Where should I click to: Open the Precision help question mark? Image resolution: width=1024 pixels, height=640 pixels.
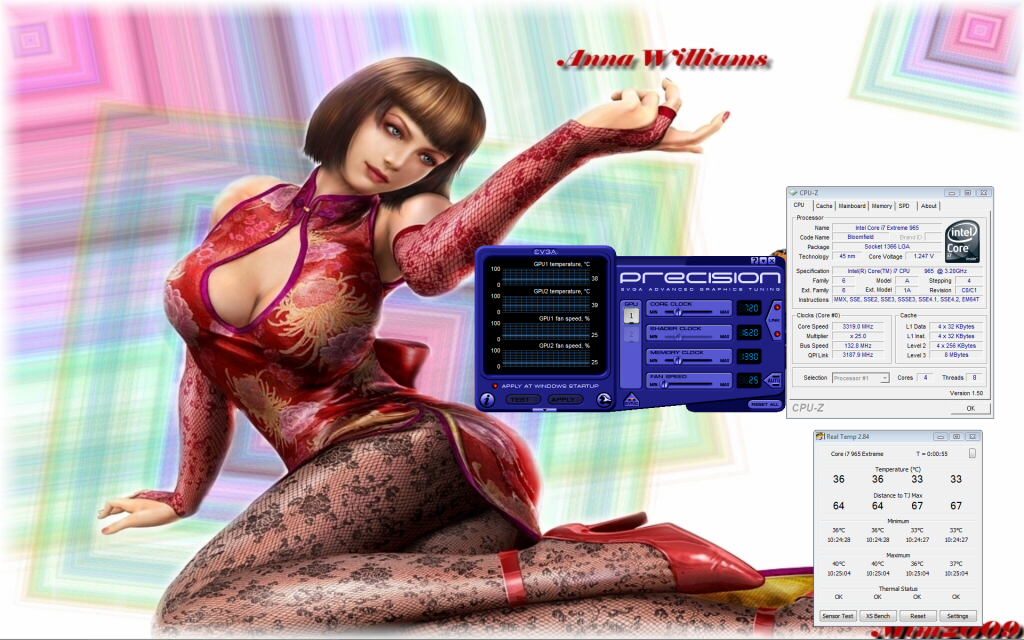point(755,260)
